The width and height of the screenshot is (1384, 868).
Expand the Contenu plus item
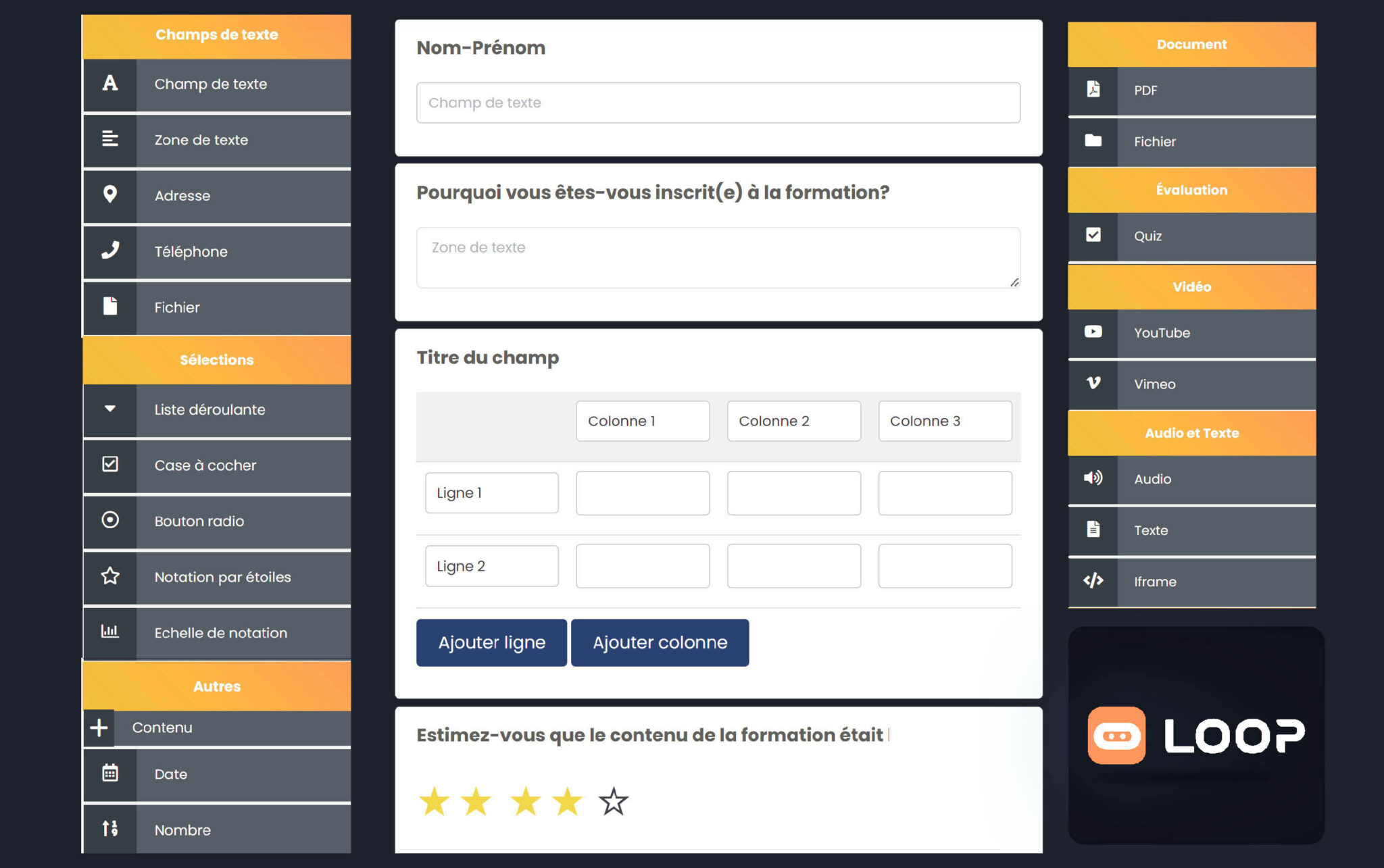click(x=99, y=727)
